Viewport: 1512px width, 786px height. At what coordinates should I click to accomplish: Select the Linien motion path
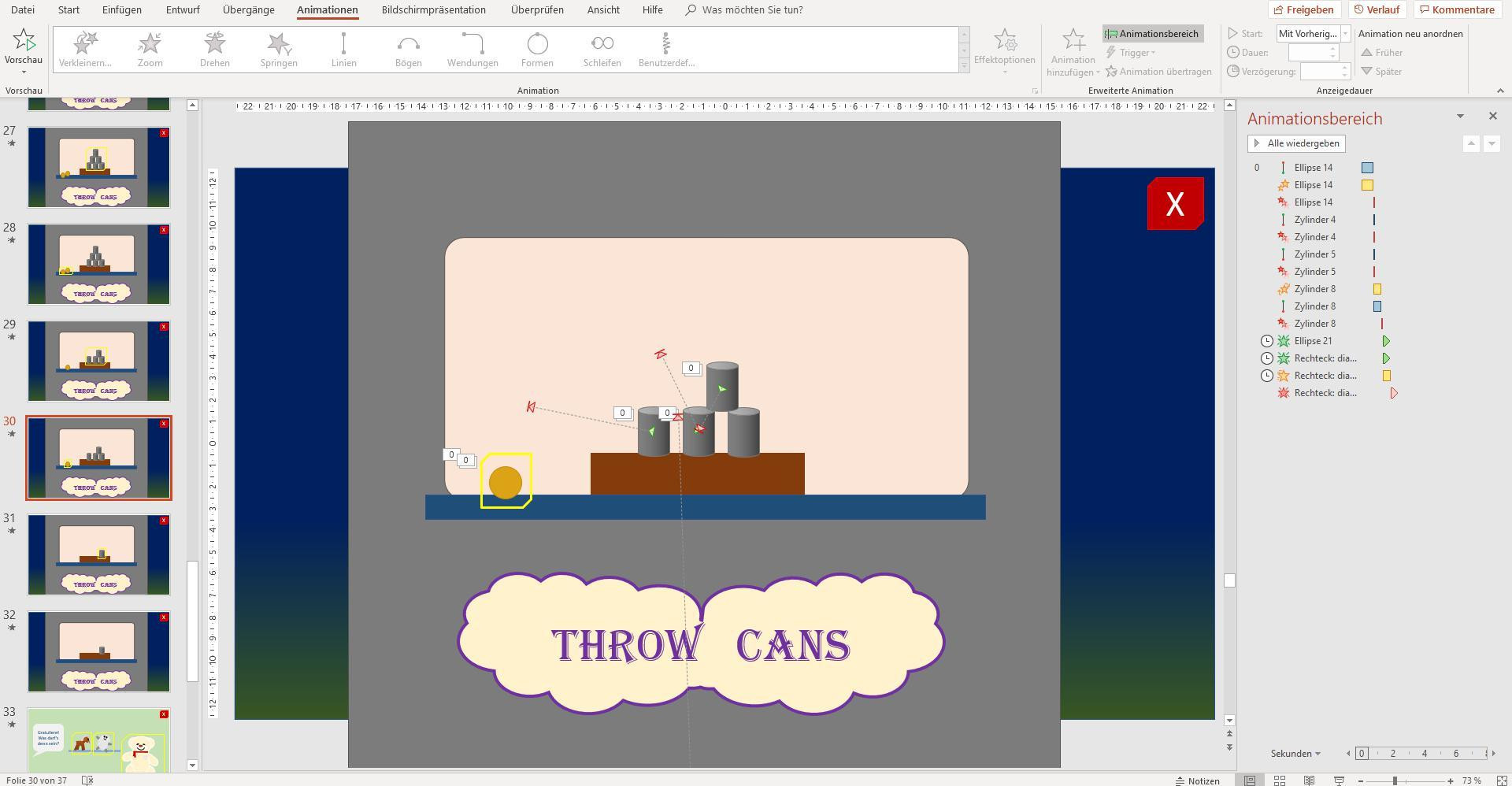click(x=343, y=50)
